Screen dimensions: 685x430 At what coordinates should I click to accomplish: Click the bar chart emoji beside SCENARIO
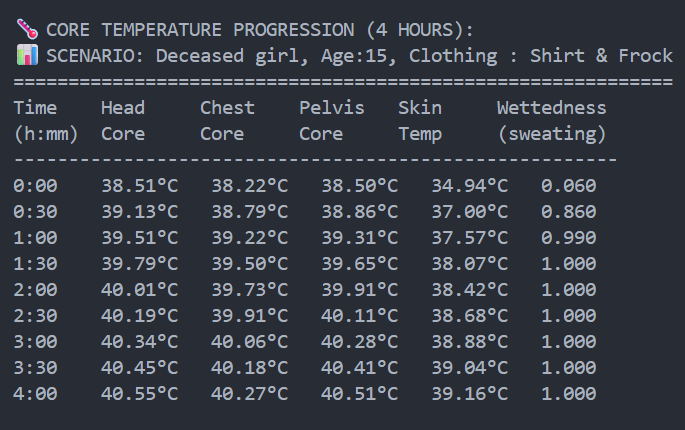[x=27, y=56]
